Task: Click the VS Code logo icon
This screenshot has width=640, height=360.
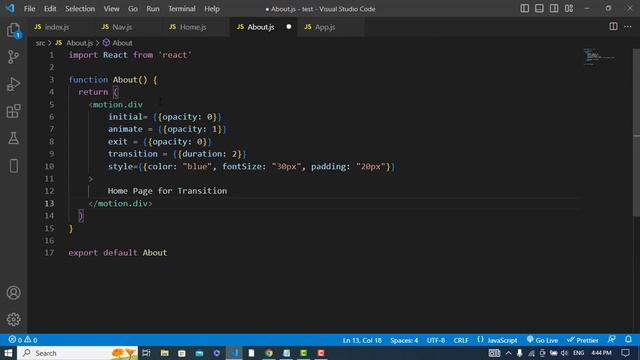Action: (10, 8)
